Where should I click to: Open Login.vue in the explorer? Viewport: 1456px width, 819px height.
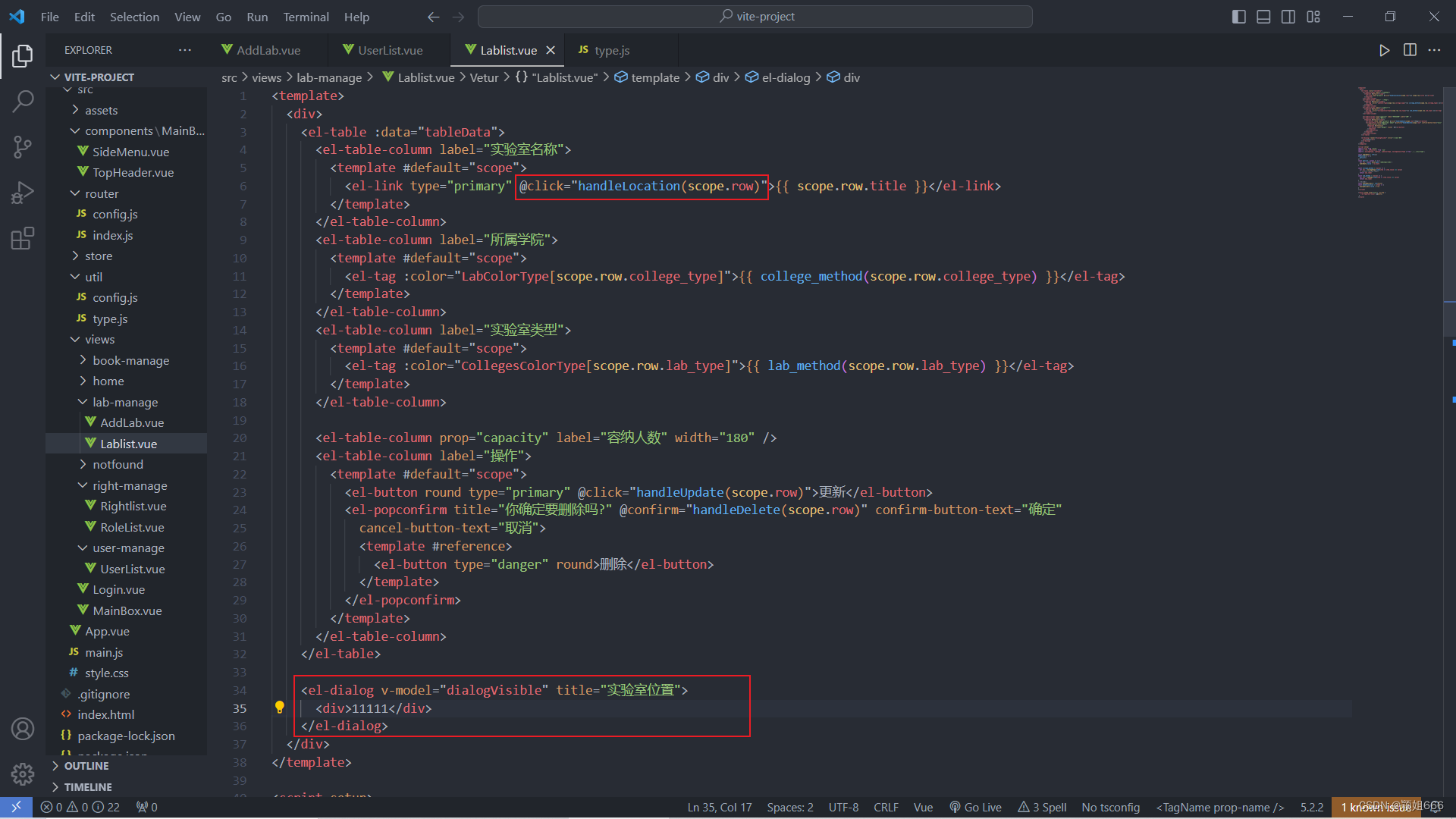(118, 589)
